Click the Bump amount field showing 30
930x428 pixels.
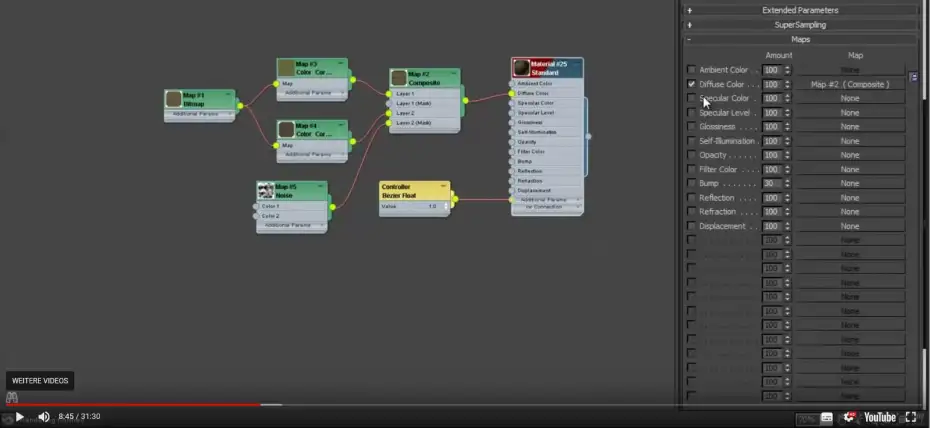[x=772, y=183]
